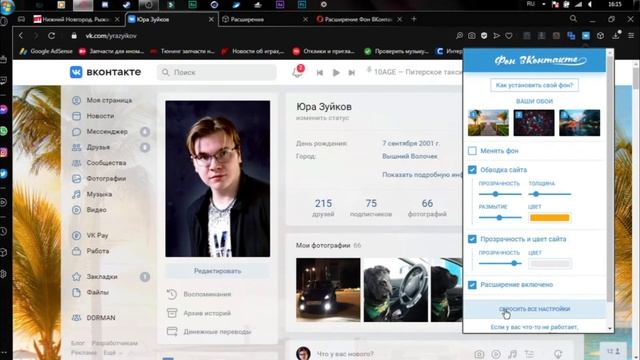Select the palm beach wallpaper thumbnail

[488, 122]
